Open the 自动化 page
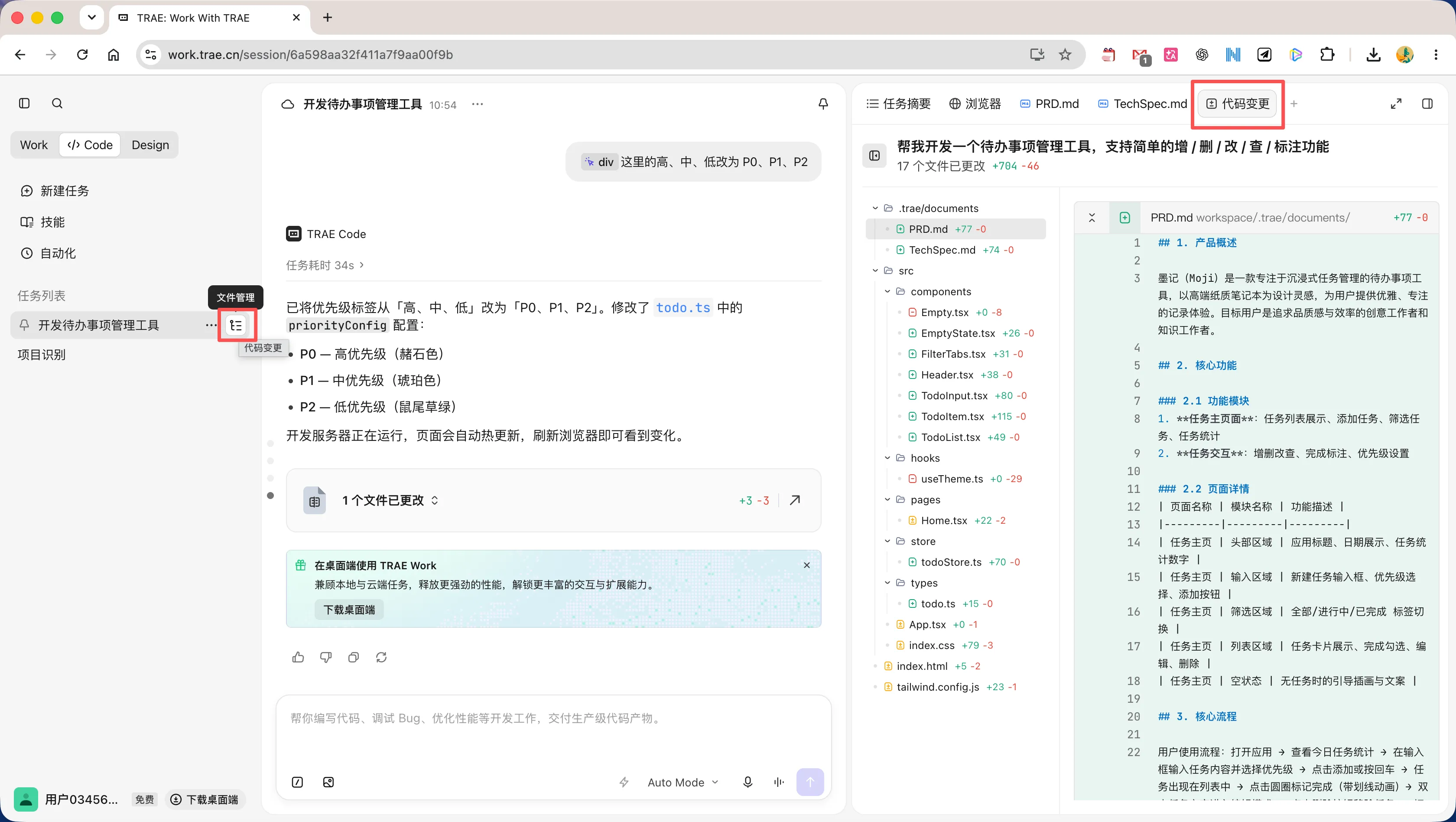 [x=49, y=253]
